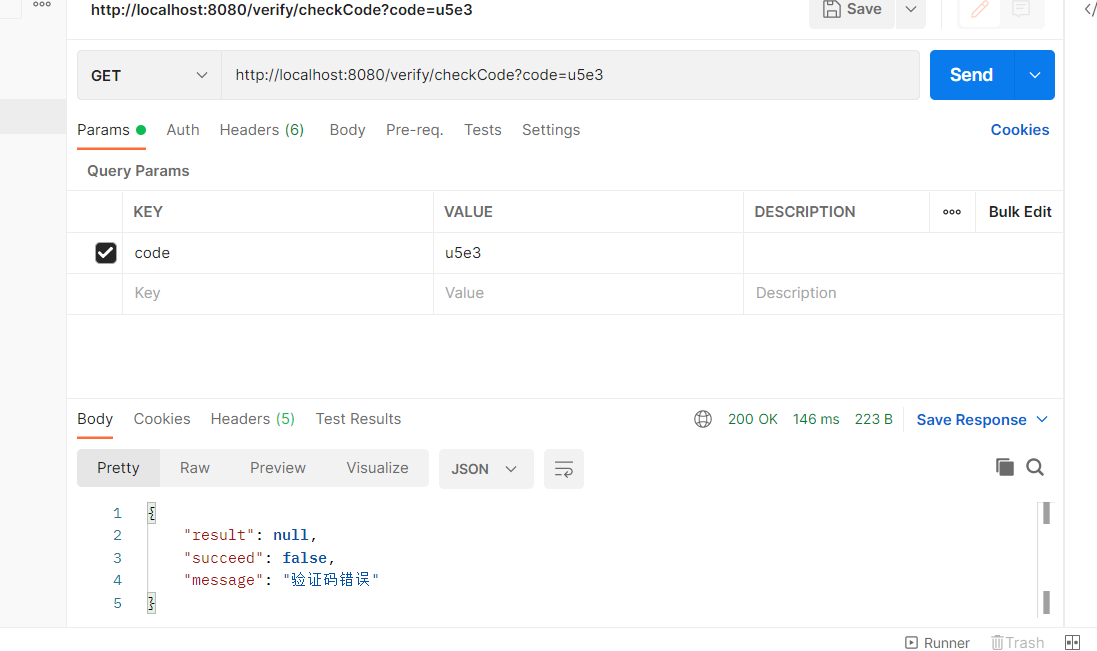Screen dimensions: 1097x651
Task: Click the three-dots column options icon
Action: [x=952, y=212]
